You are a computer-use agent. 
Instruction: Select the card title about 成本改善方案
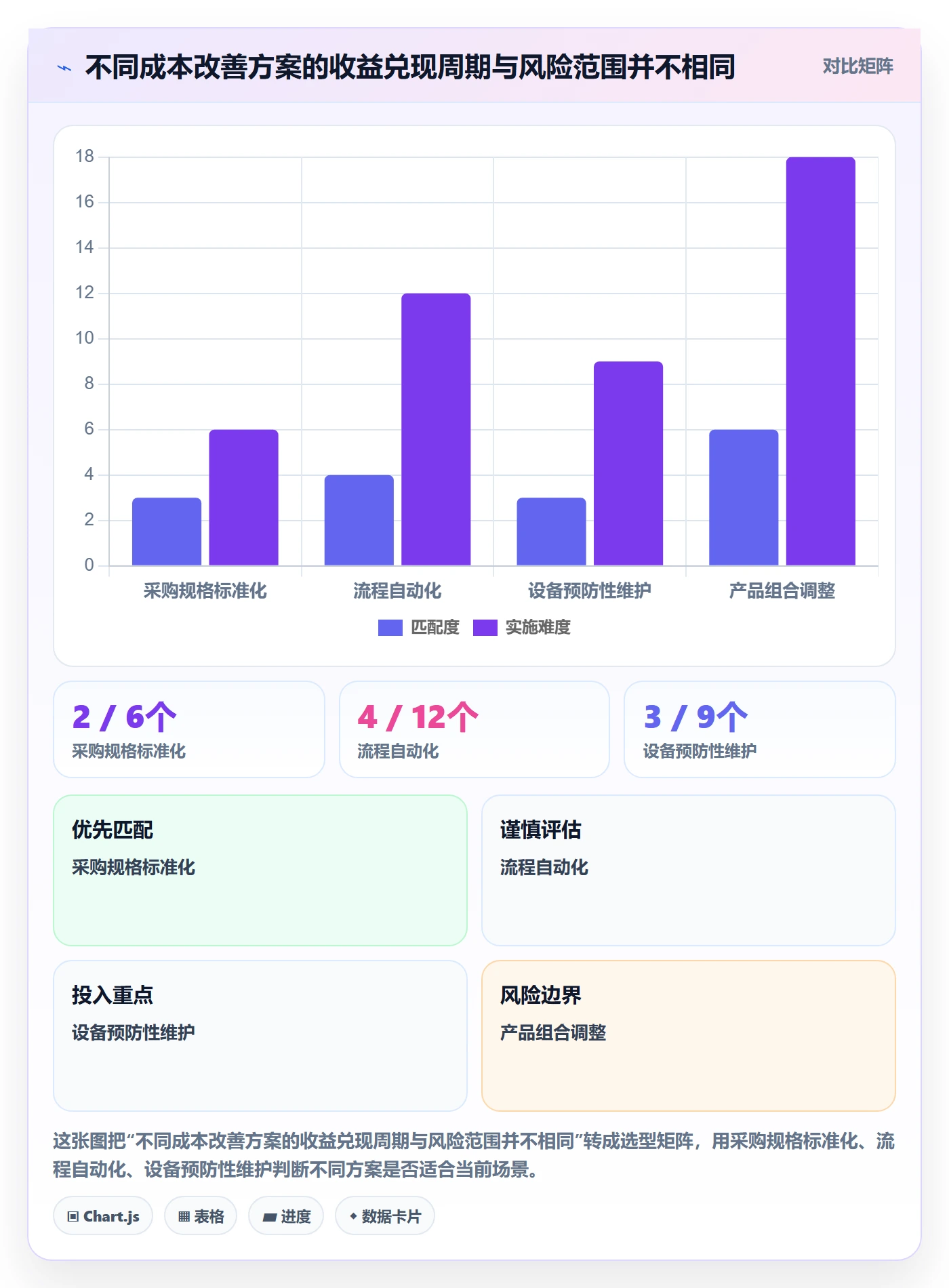(x=410, y=67)
